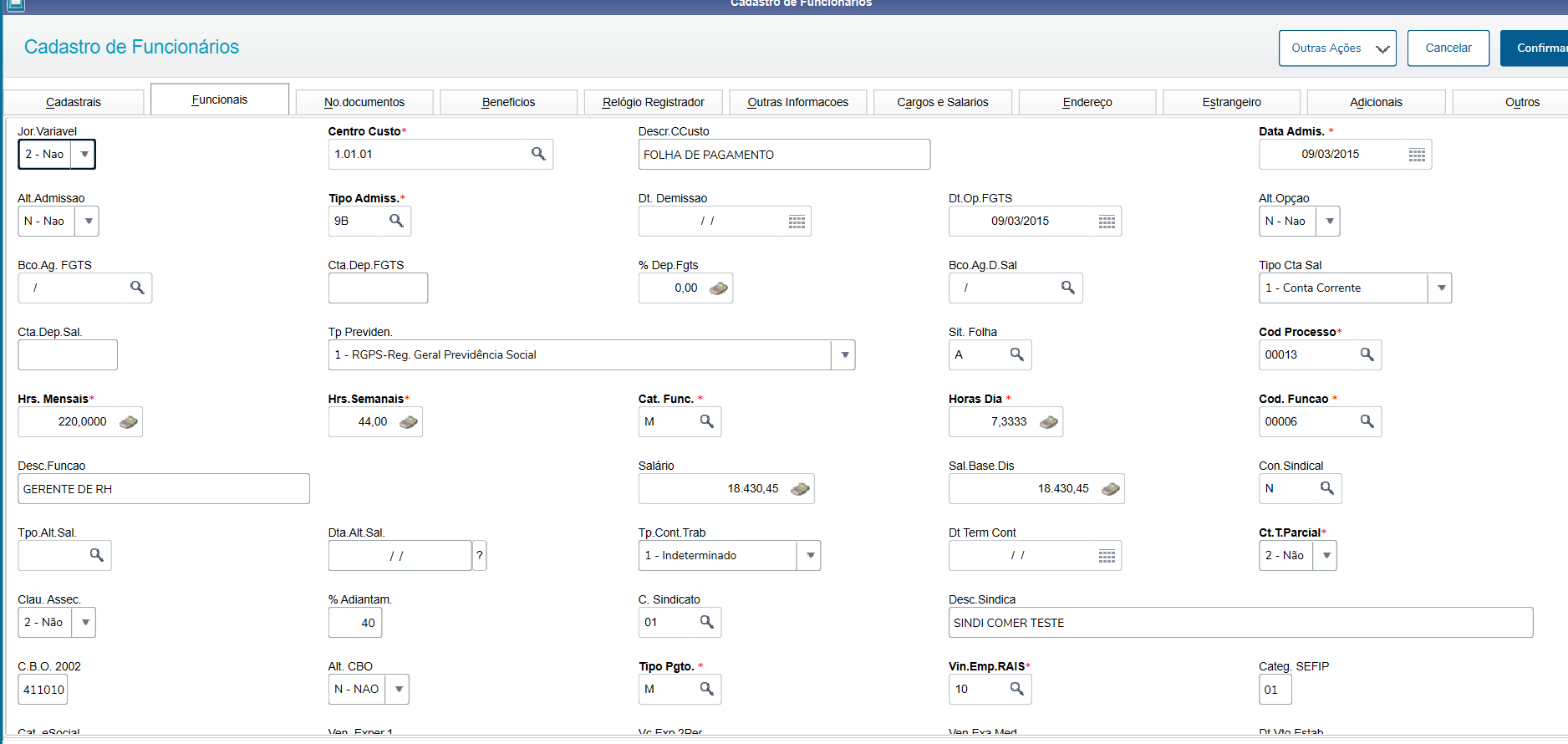Switch to the Beneficios tab
The height and width of the screenshot is (744, 1568).
(x=508, y=102)
